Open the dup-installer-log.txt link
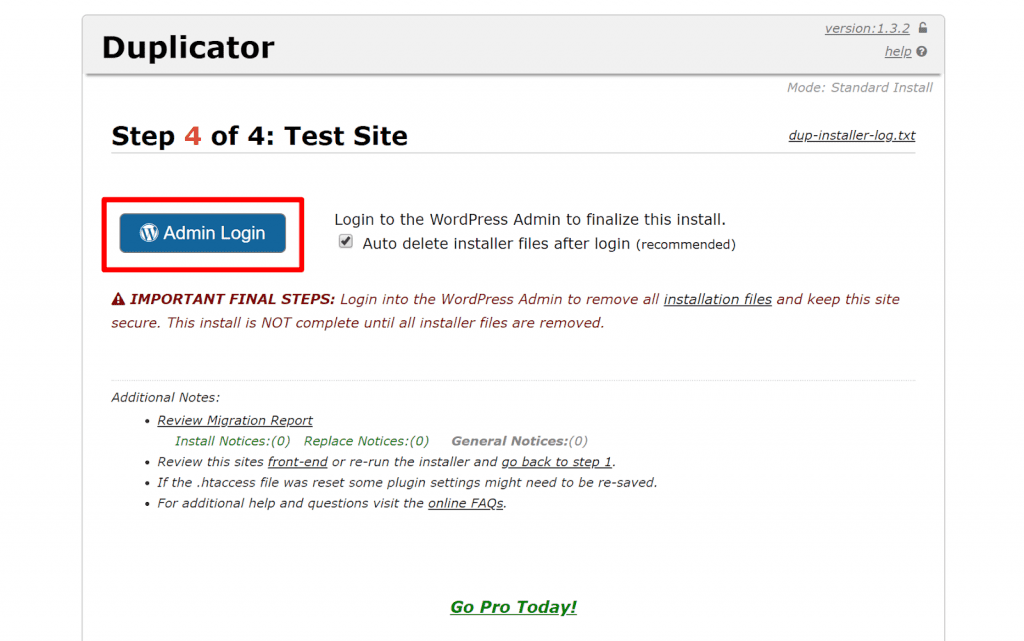1024x641 pixels. coord(851,135)
